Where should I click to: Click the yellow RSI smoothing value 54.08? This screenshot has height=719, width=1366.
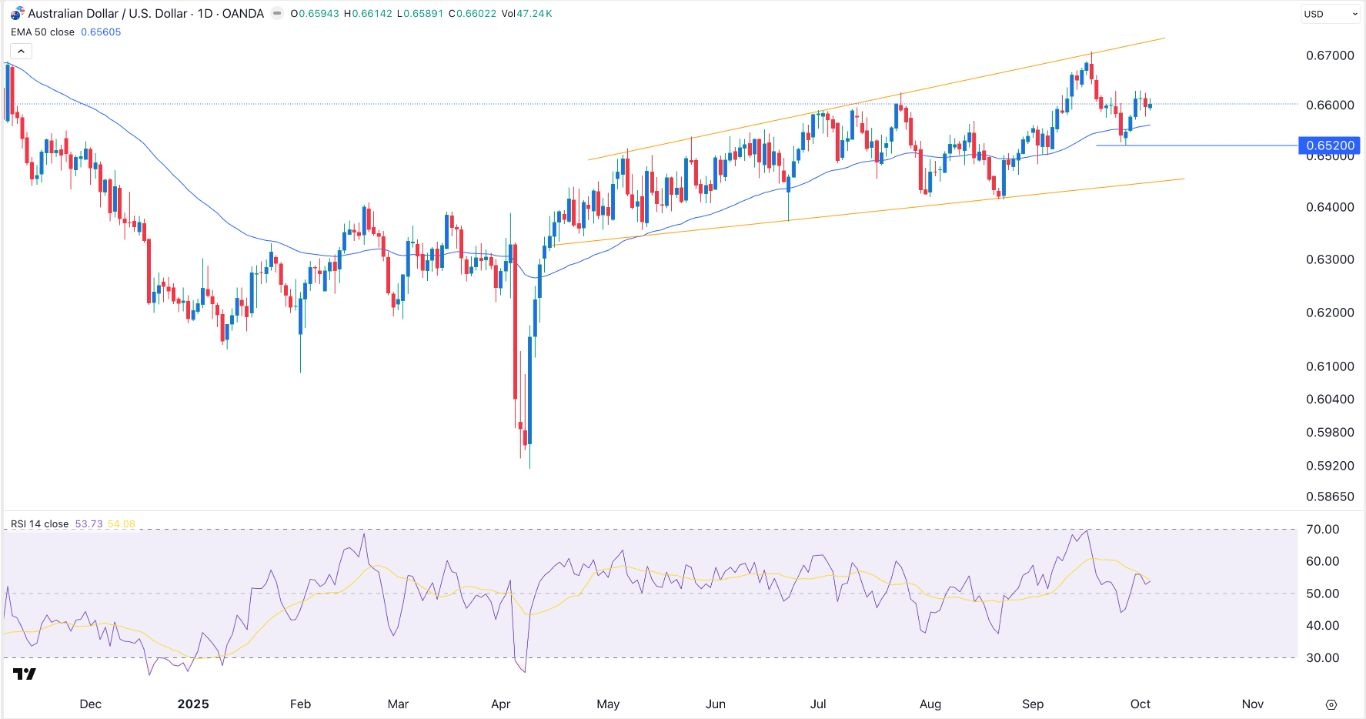pos(121,523)
